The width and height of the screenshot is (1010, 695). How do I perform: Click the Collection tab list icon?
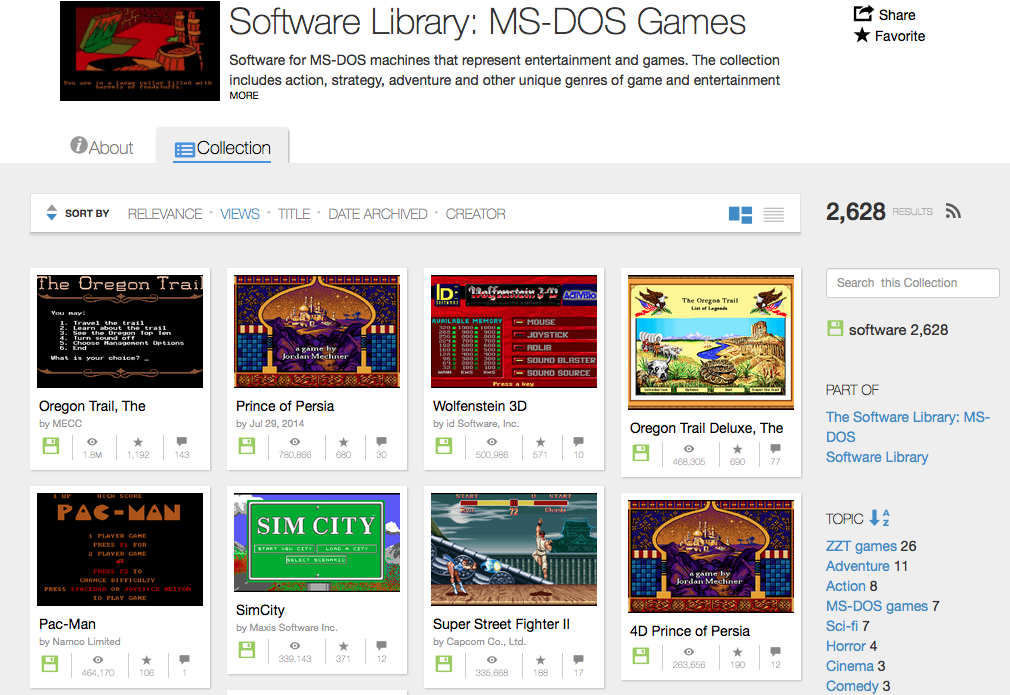(184, 149)
